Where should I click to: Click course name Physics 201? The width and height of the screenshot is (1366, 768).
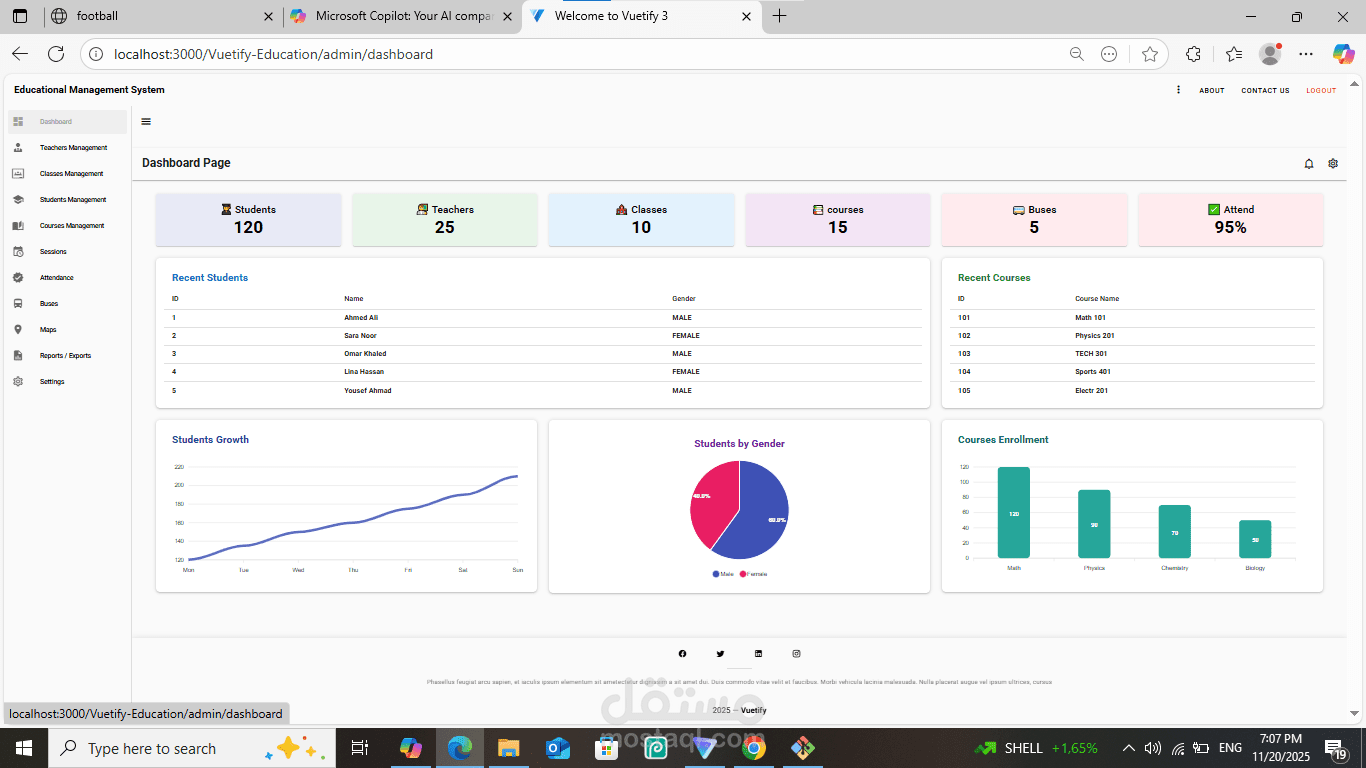click(x=1095, y=336)
